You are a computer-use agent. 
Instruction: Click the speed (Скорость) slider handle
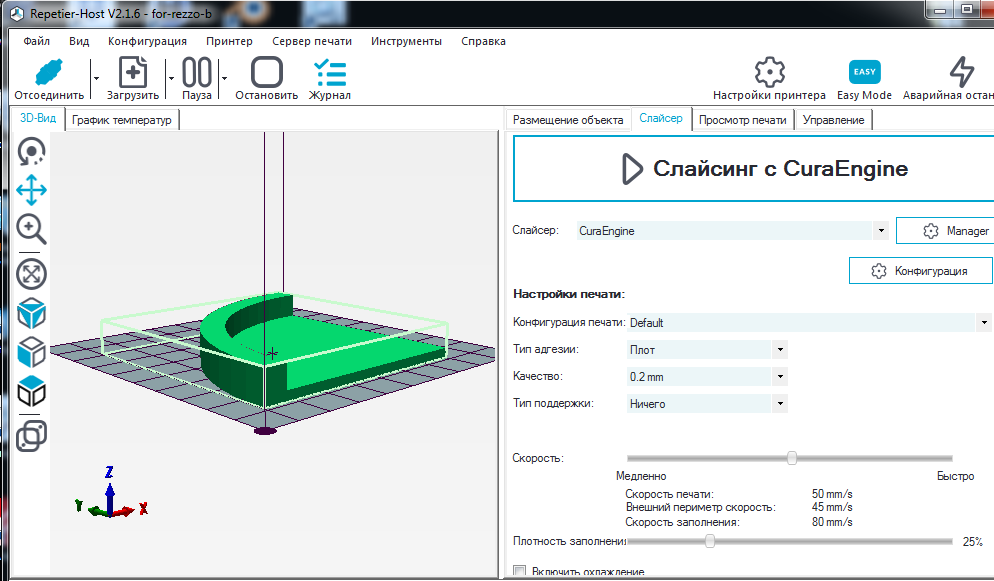[792, 457]
